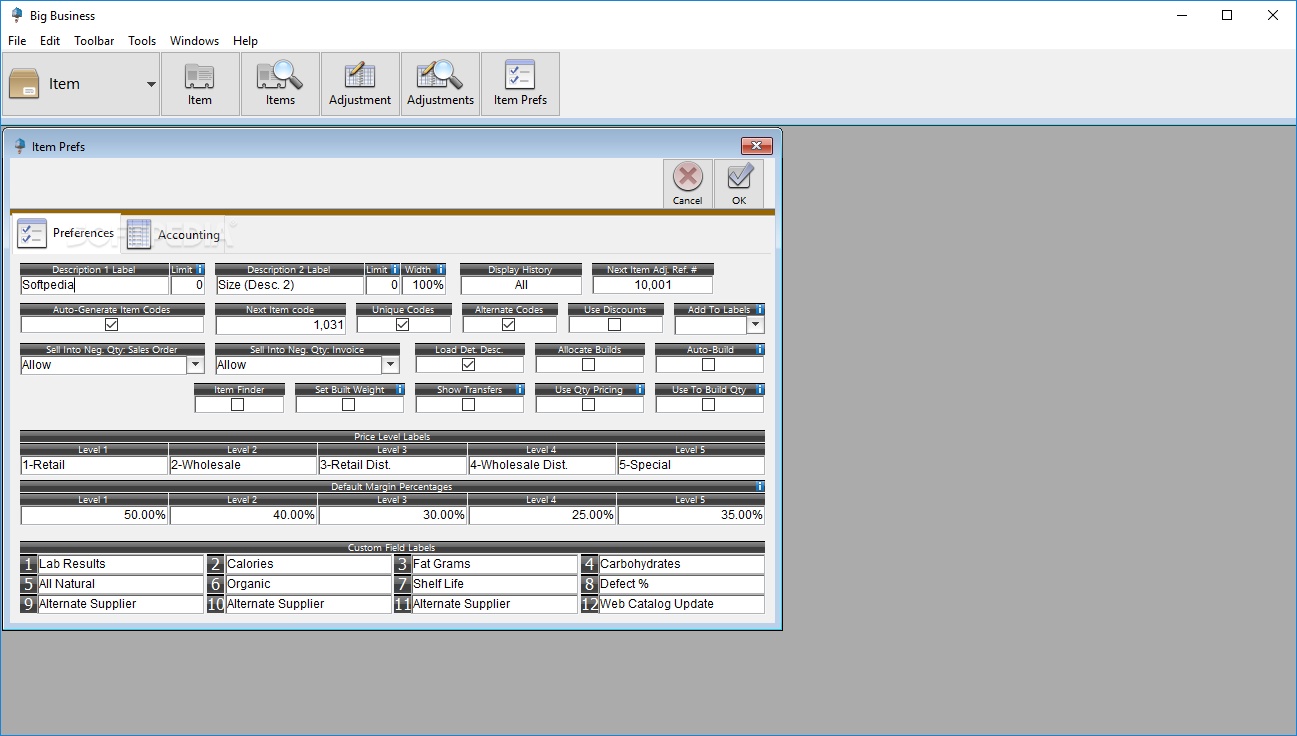
Task: Click info icon next to Show Transfers
Action: tap(520, 390)
